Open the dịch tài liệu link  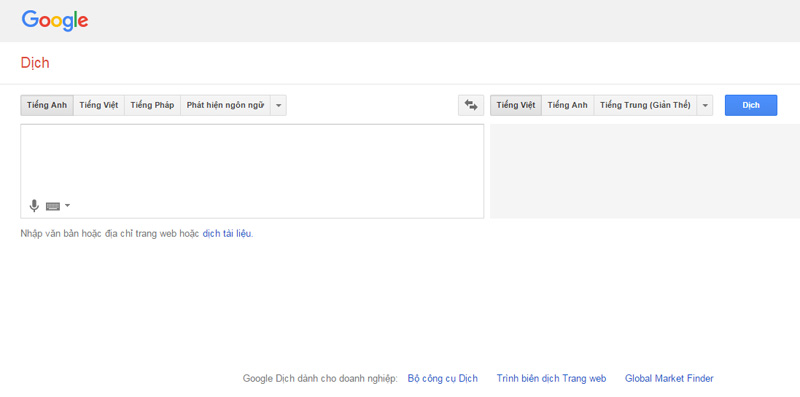point(227,234)
